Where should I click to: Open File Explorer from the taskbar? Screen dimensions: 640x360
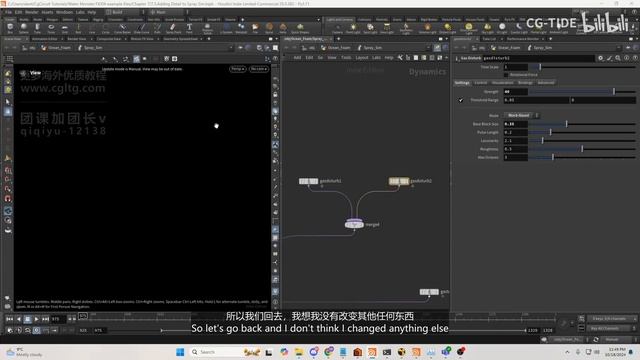click(x=299, y=351)
